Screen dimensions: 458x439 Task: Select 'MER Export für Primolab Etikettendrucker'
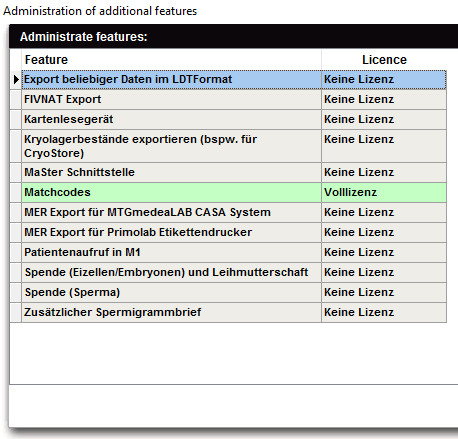coord(171,232)
